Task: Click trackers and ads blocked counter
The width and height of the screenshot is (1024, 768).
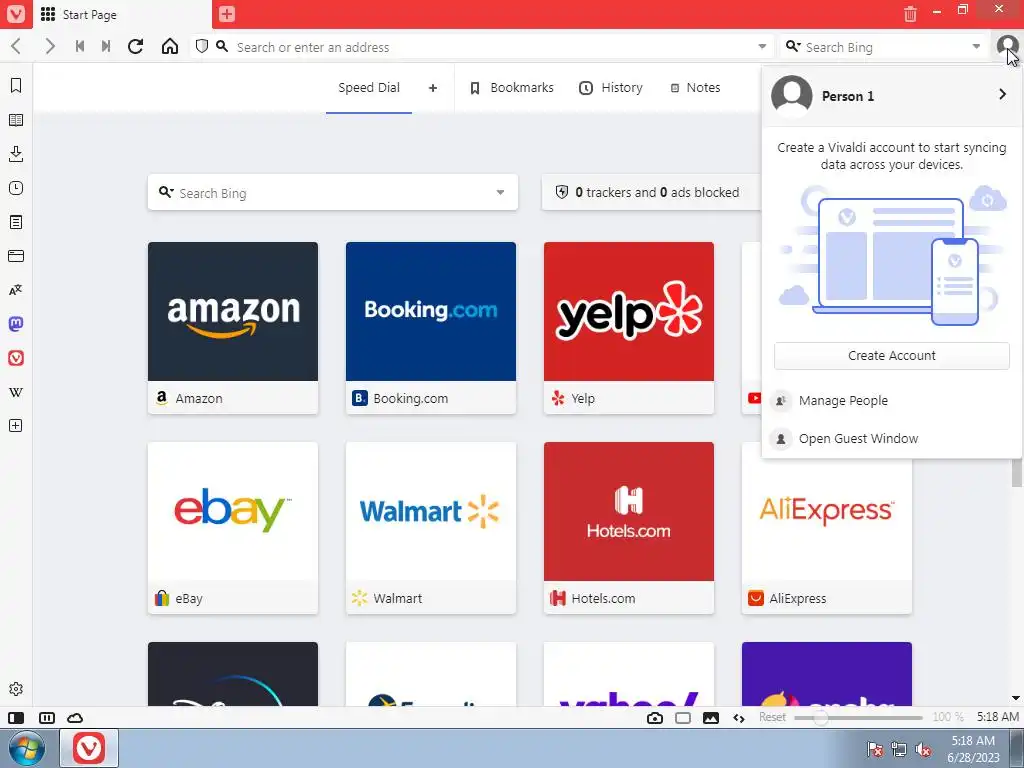Action: (651, 193)
